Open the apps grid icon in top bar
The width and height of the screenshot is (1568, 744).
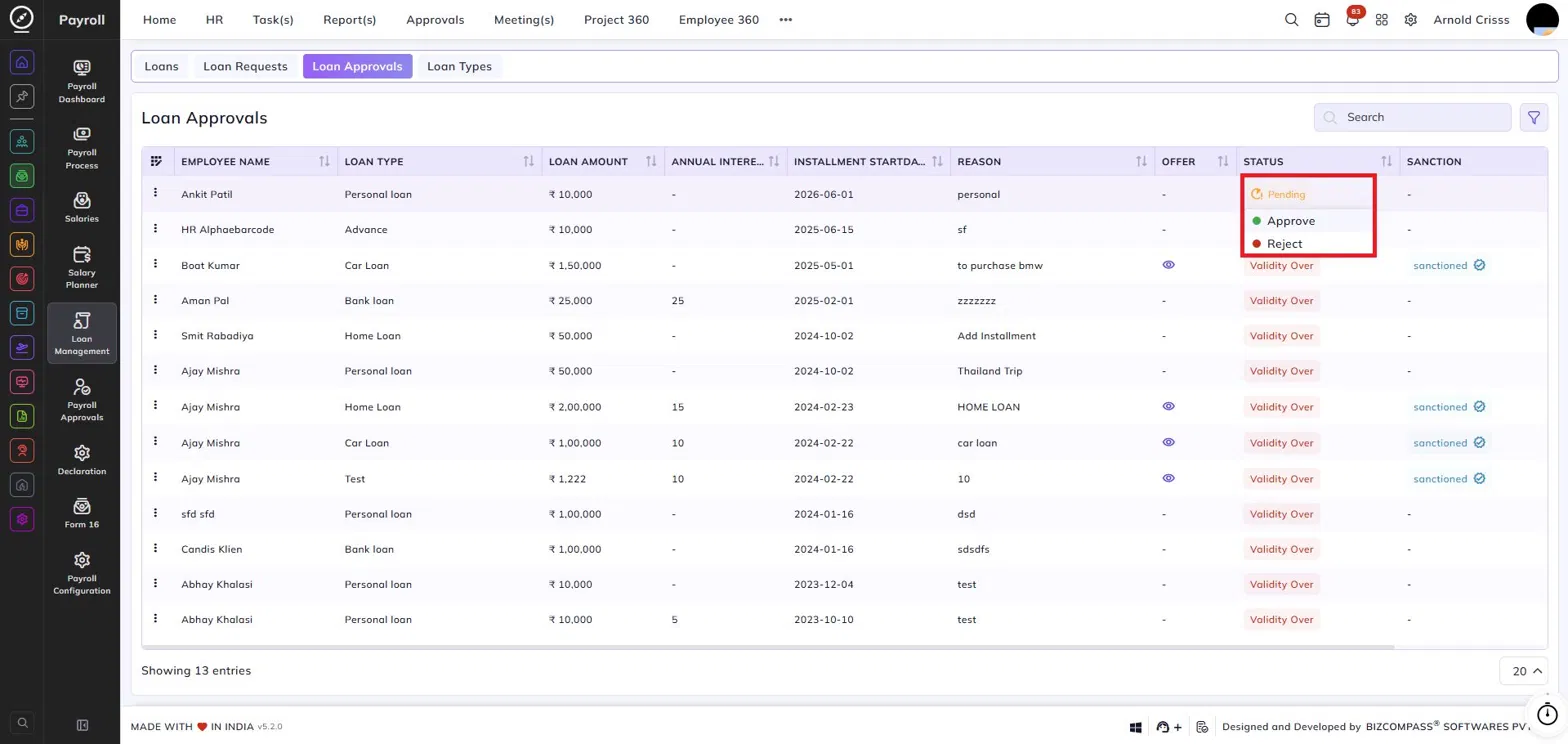[x=1382, y=20]
